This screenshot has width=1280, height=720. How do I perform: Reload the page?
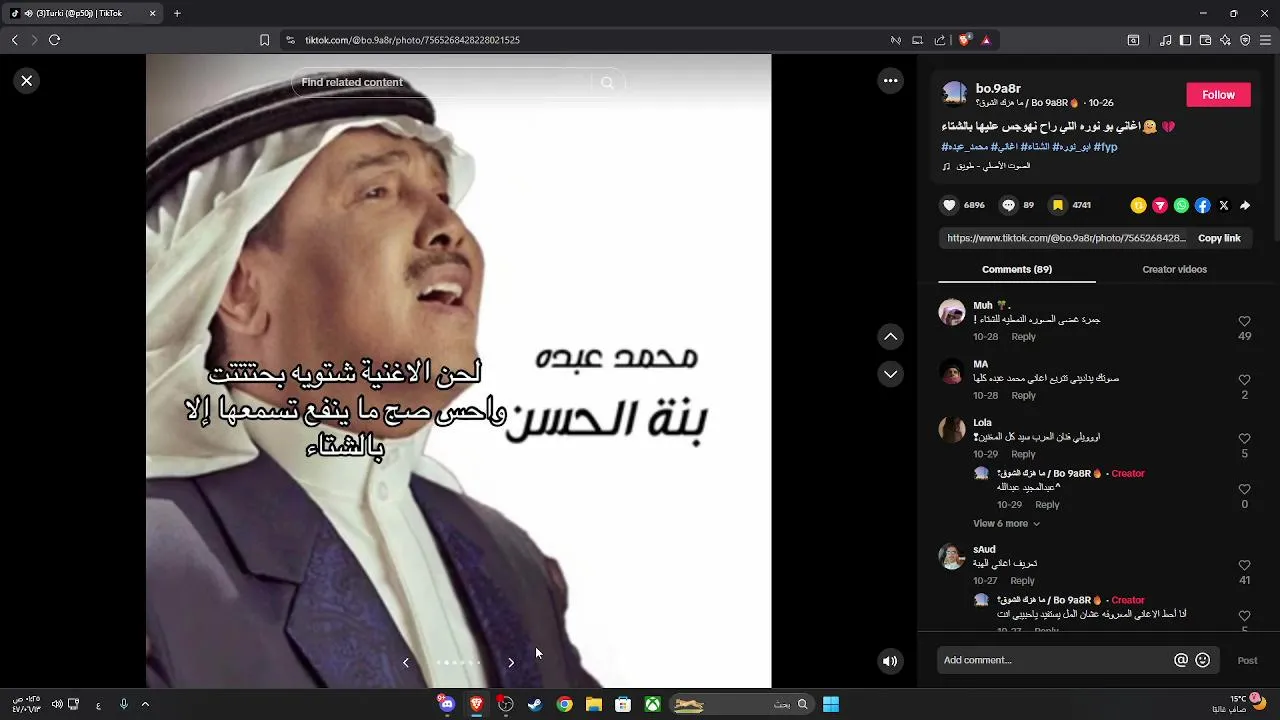click(x=54, y=40)
